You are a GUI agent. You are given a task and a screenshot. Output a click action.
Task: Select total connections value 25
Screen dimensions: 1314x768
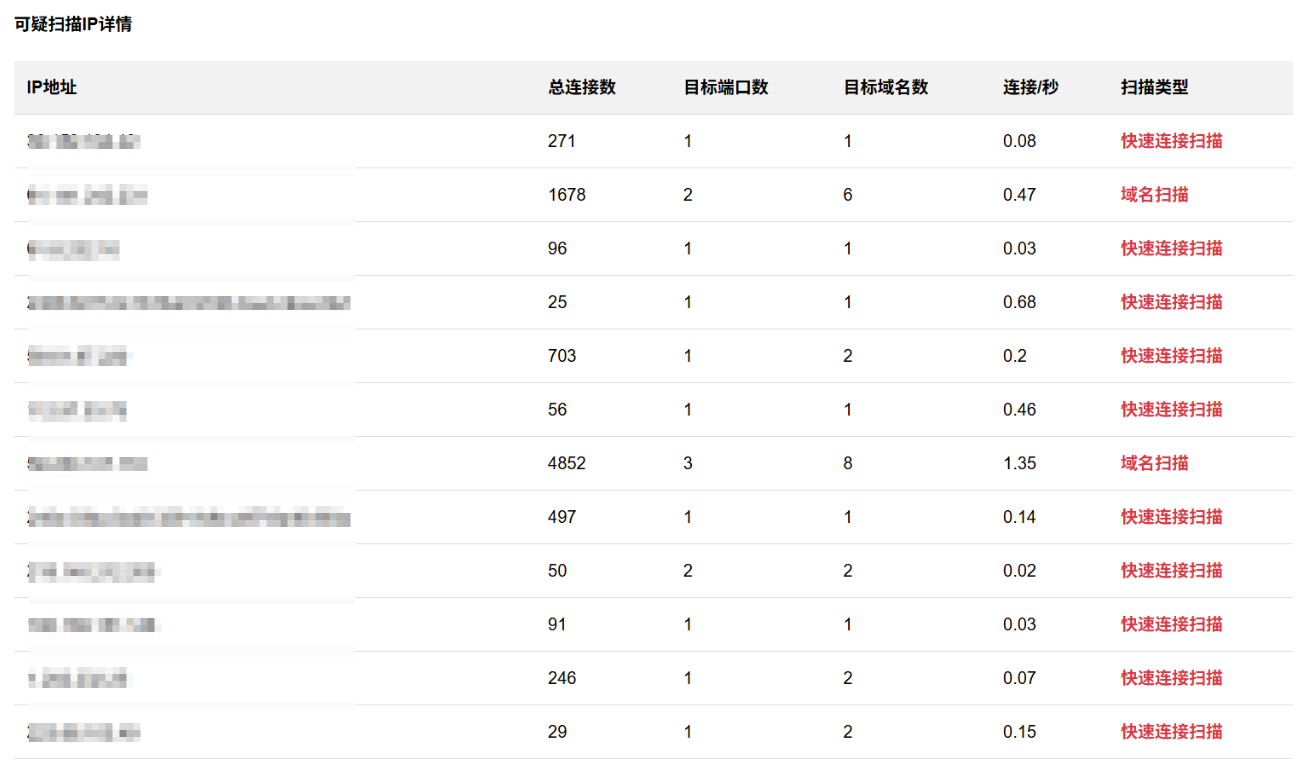pos(557,302)
